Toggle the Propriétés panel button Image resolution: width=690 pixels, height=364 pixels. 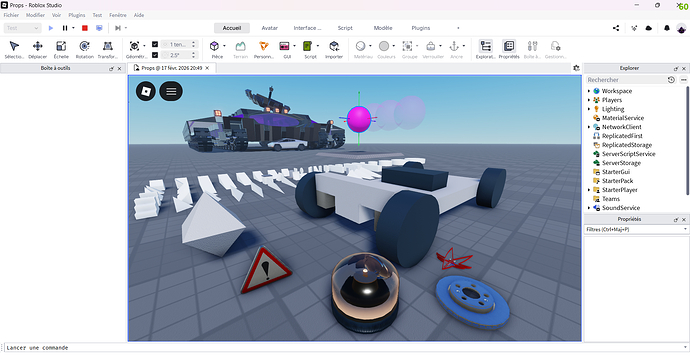pyautogui.click(x=509, y=49)
